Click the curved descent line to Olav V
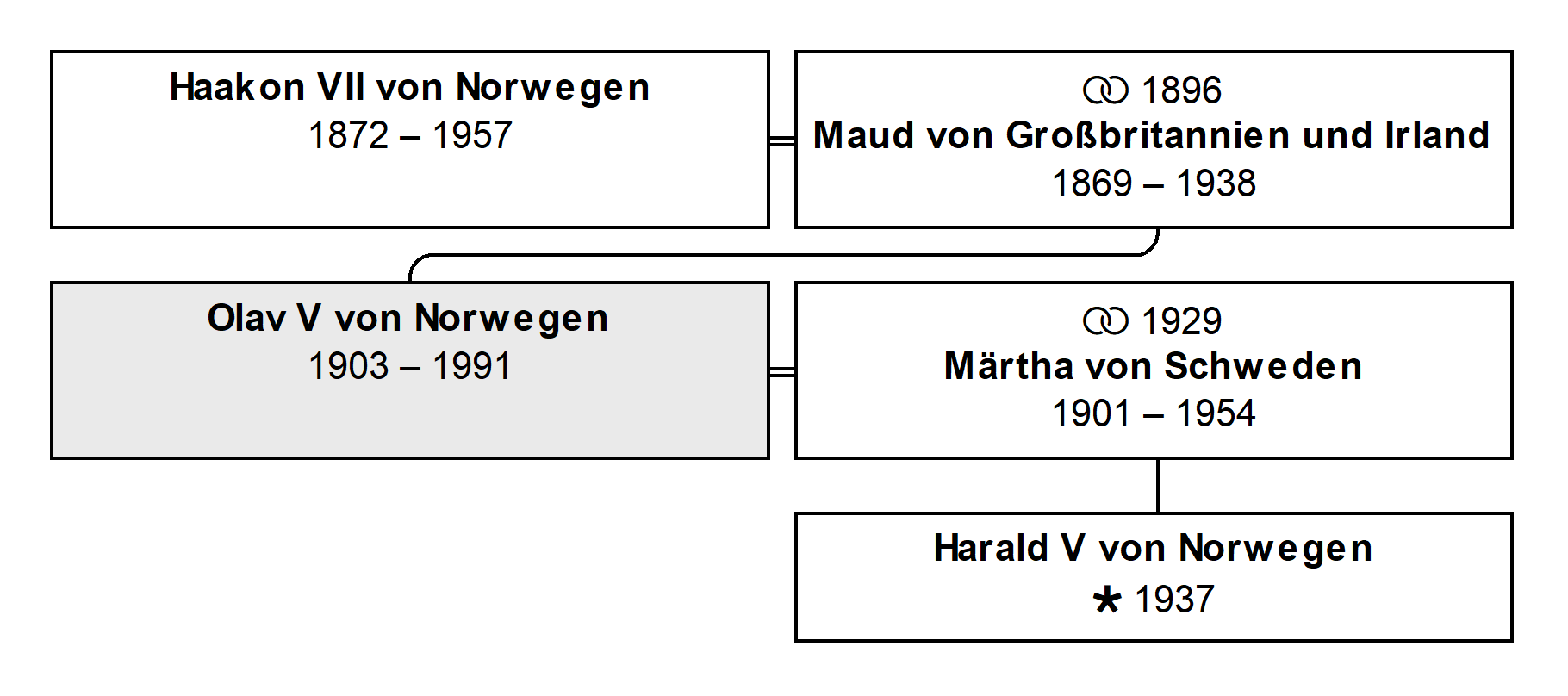 point(784,255)
